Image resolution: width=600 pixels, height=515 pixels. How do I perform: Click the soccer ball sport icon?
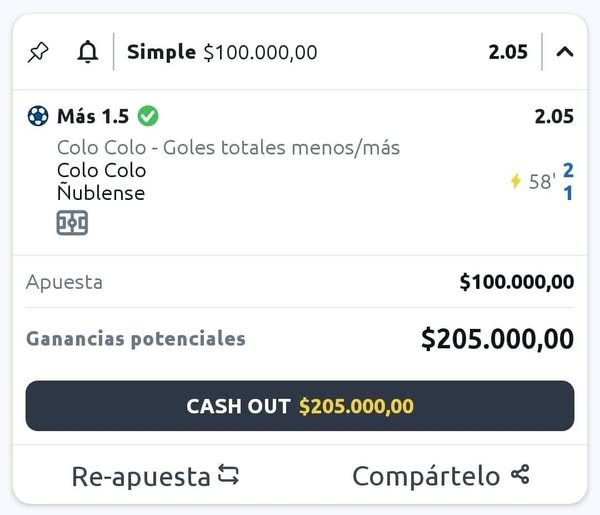(x=38, y=116)
